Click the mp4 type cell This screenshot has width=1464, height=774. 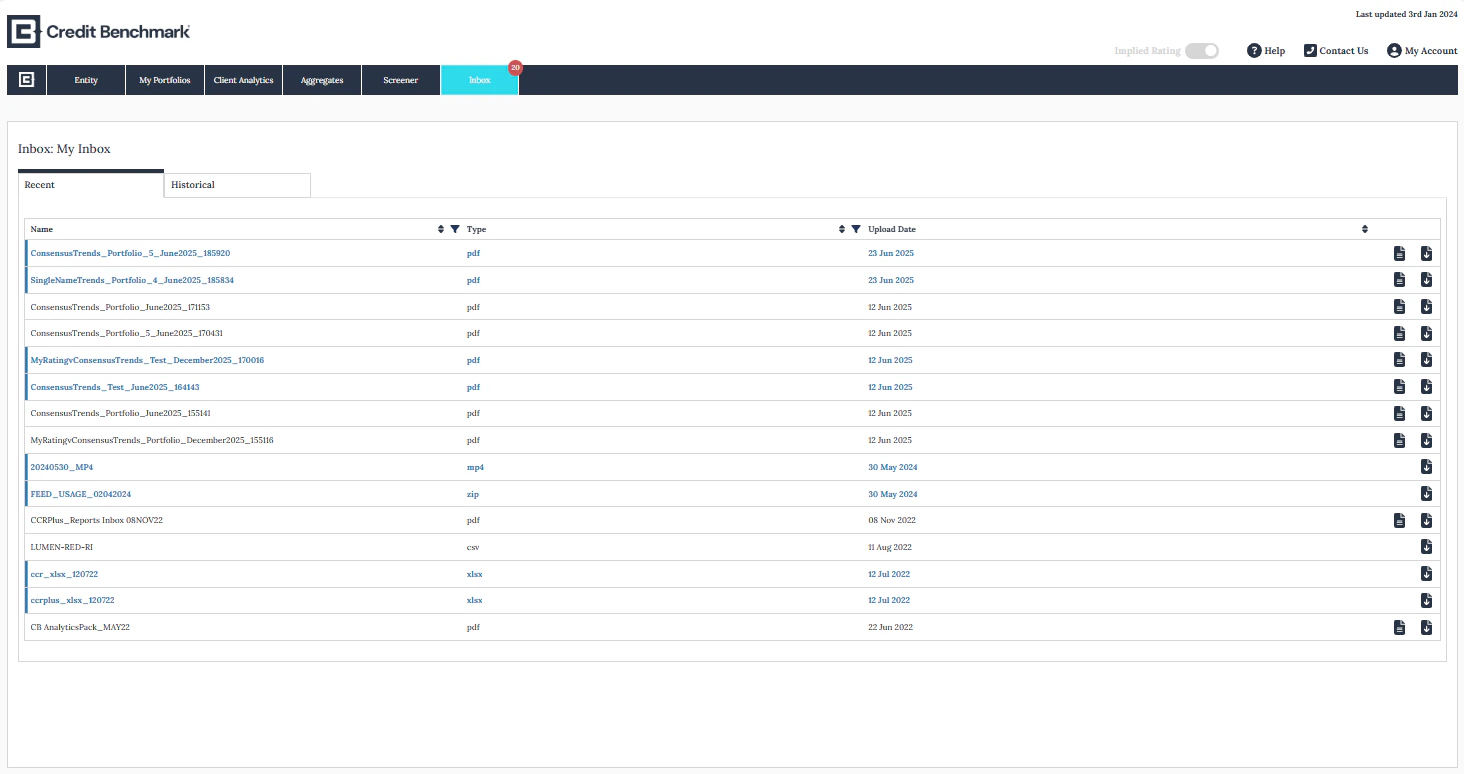coord(475,467)
